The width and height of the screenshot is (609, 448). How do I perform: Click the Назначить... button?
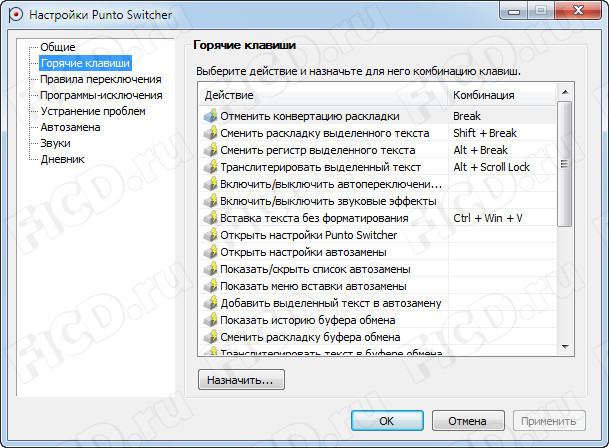tap(241, 380)
